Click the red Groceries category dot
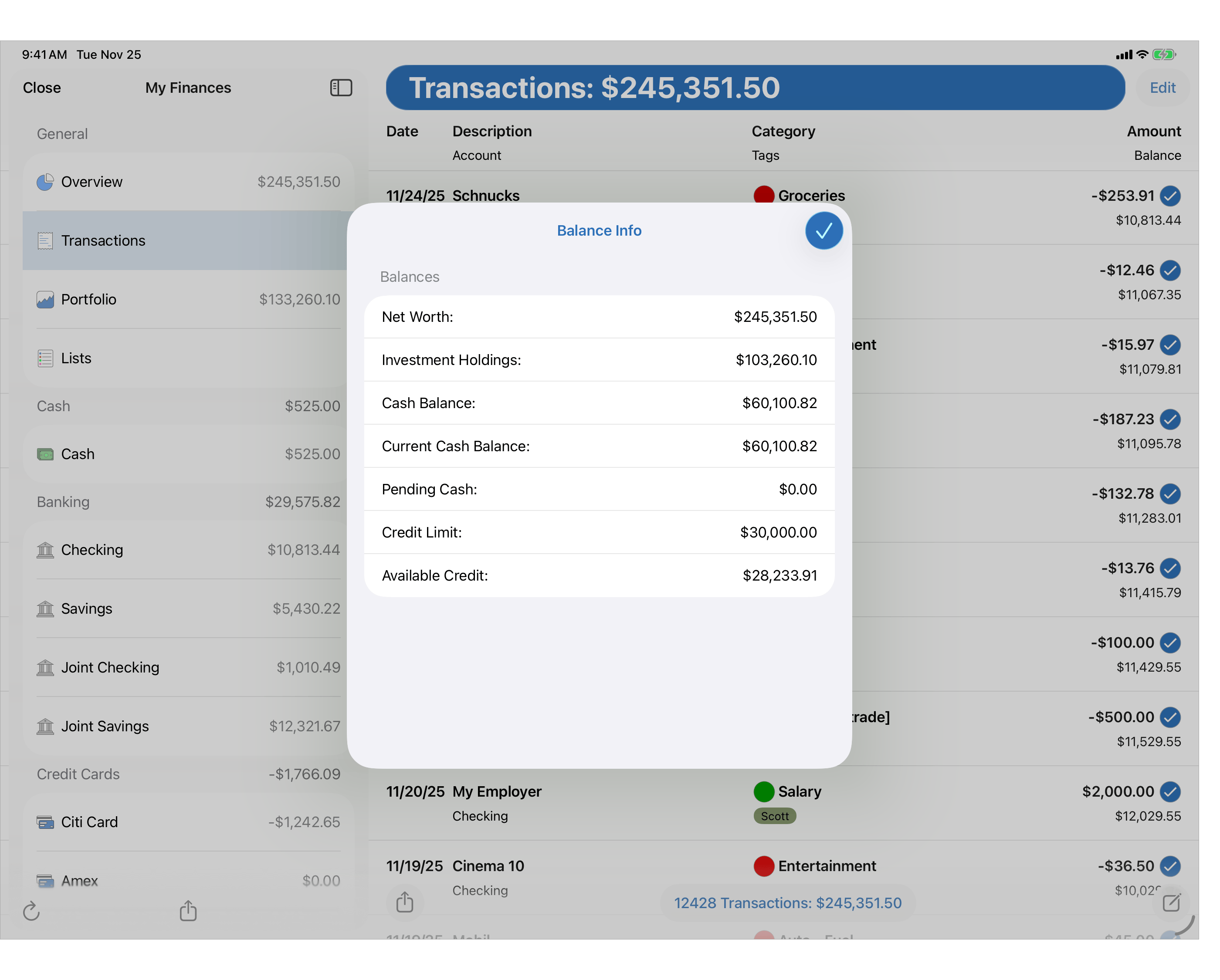The image size is (1220, 980). (x=764, y=195)
